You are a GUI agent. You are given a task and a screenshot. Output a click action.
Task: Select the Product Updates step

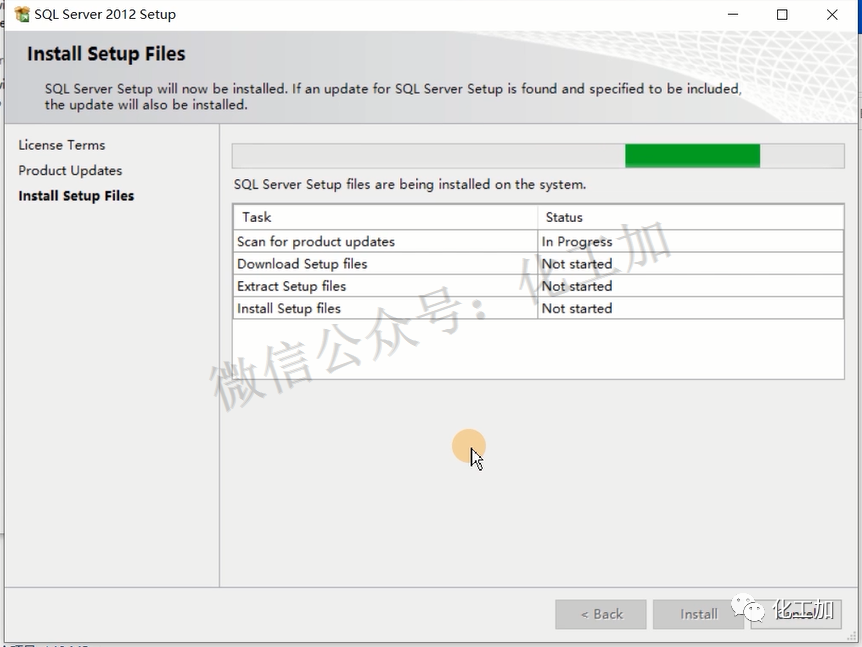[x=70, y=170]
